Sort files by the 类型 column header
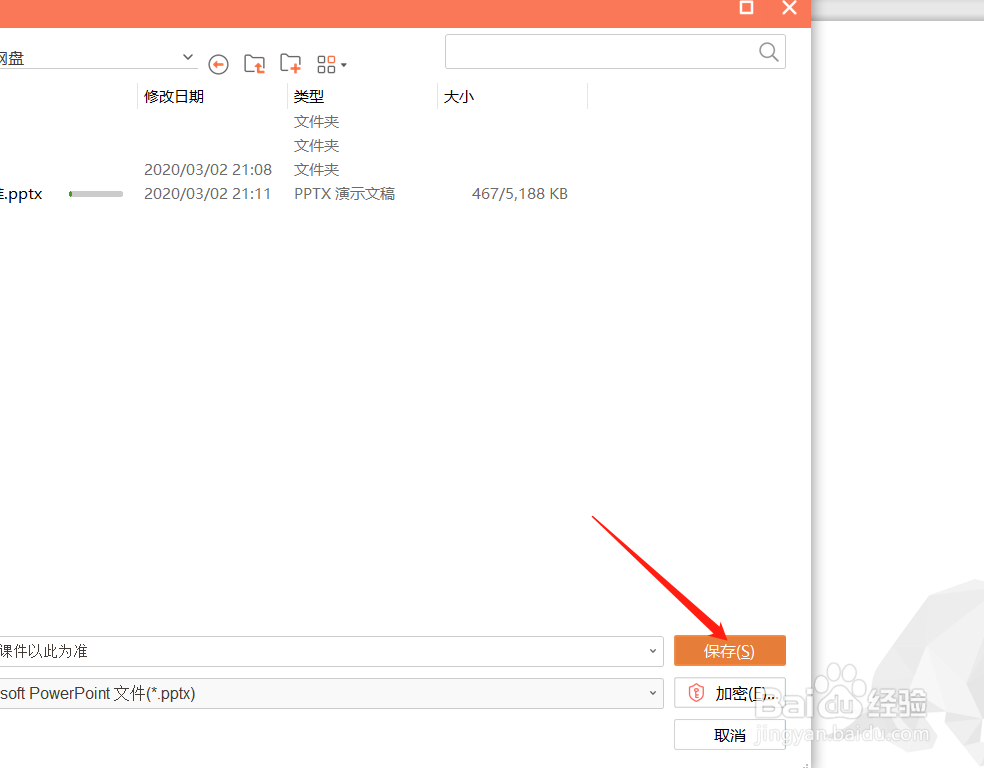The height and width of the screenshot is (768, 984). coord(309,96)
